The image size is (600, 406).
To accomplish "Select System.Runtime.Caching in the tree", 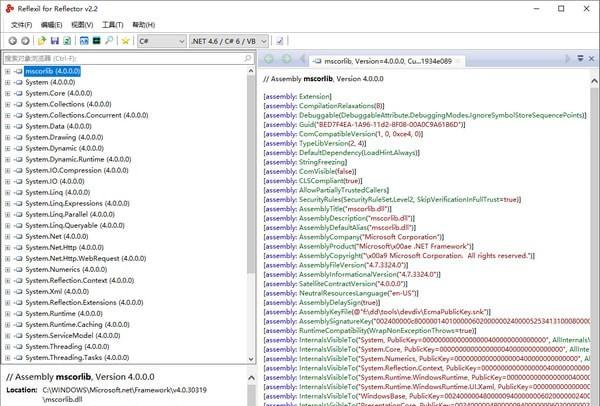I will (77, 324).
